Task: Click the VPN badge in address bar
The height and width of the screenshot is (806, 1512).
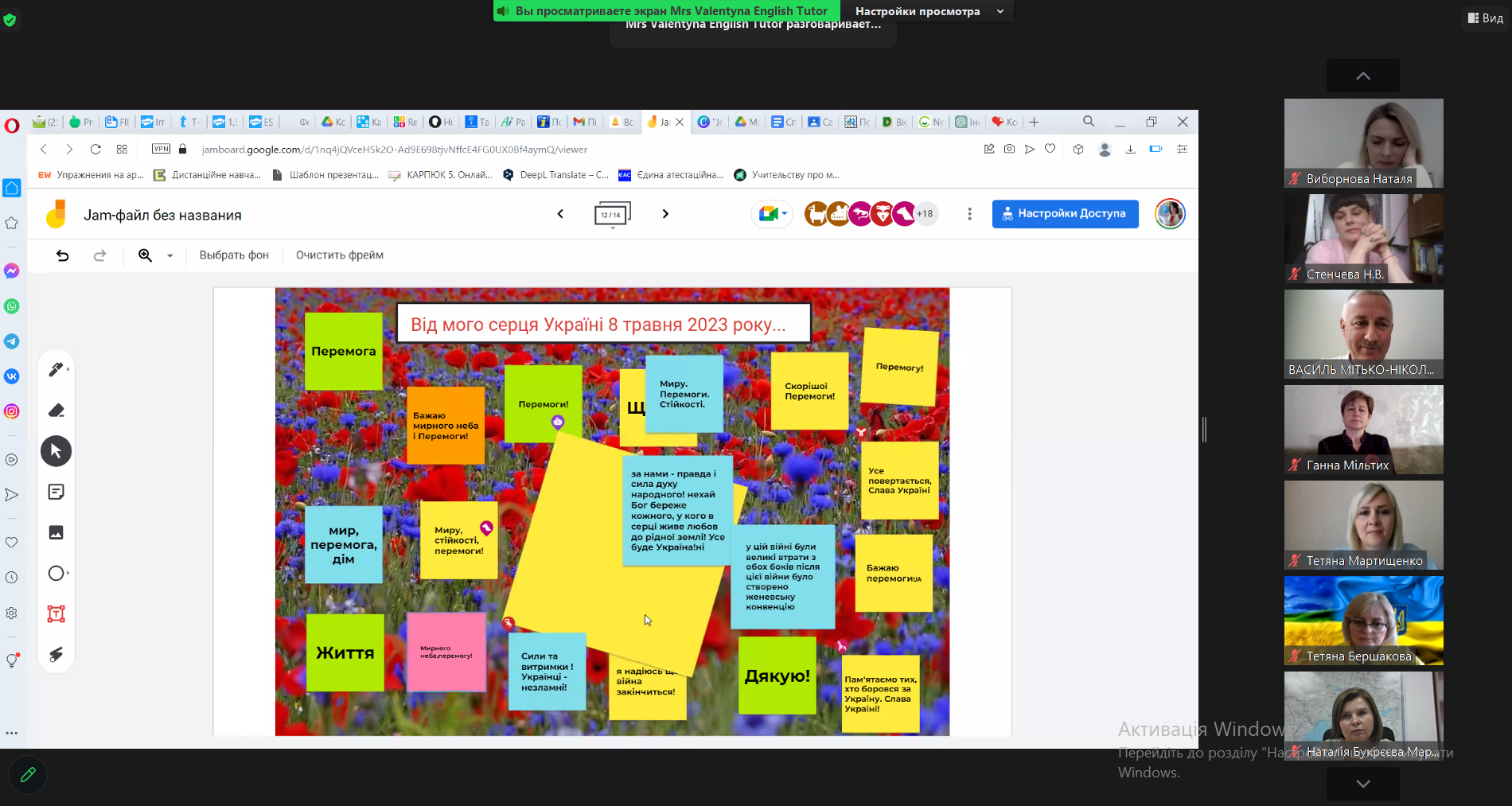Action: [x=161, y=149]
